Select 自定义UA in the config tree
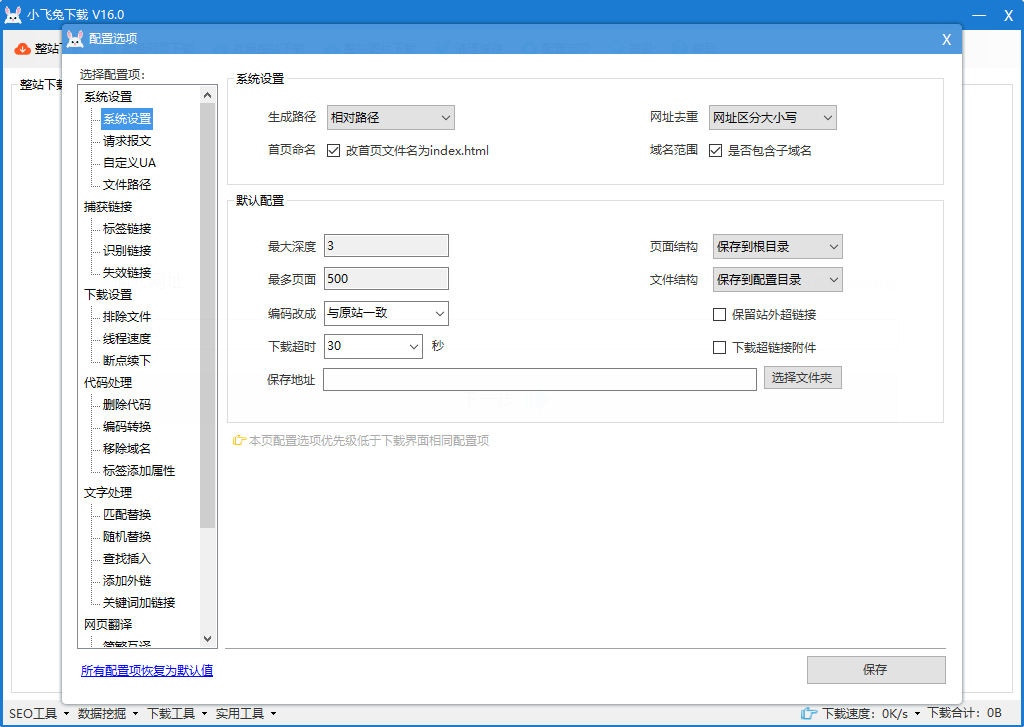Screen dimensions: 1024x727 129,163
